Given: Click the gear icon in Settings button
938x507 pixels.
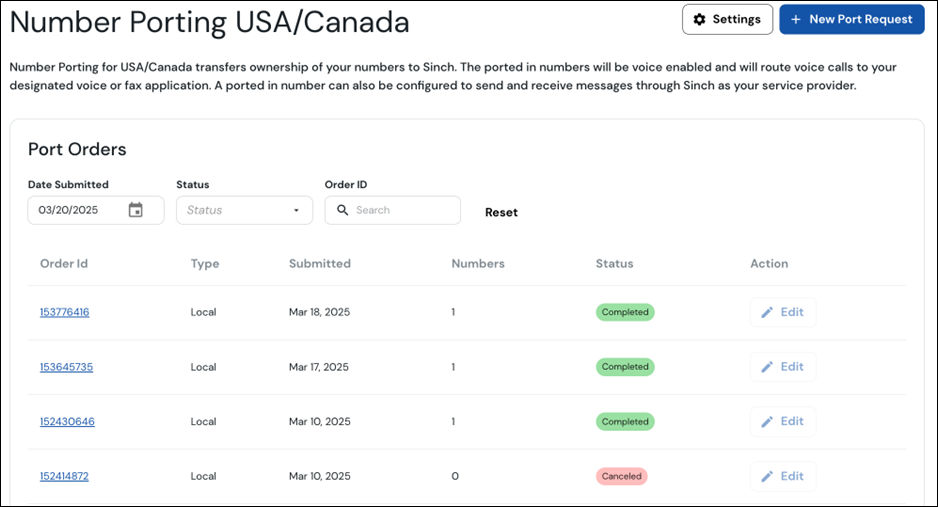Looking at the screenshot, I should pyautogui.click(x=699, y=20).
